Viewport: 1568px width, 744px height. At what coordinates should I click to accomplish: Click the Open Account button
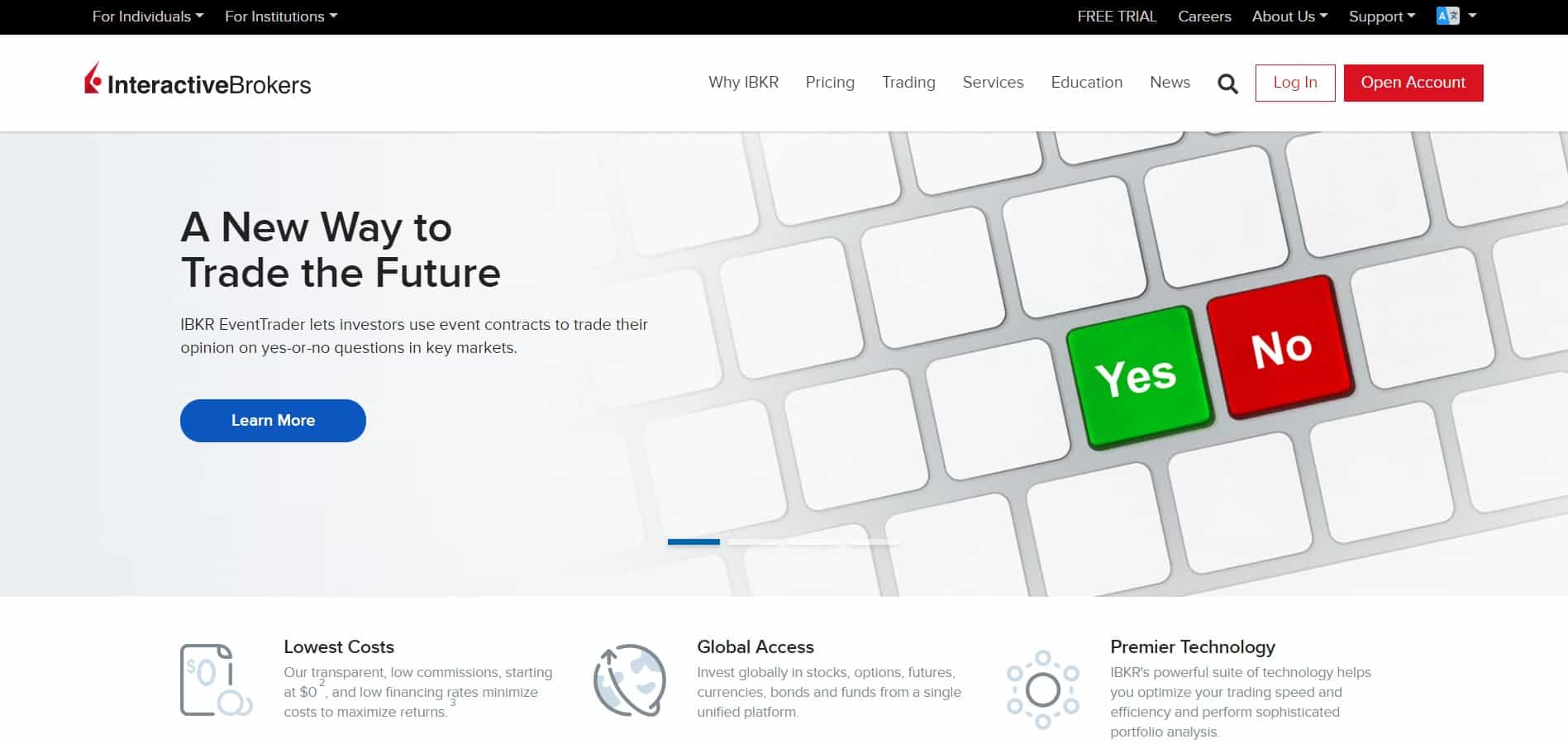pyautogui.click(x=1413, y=83)
